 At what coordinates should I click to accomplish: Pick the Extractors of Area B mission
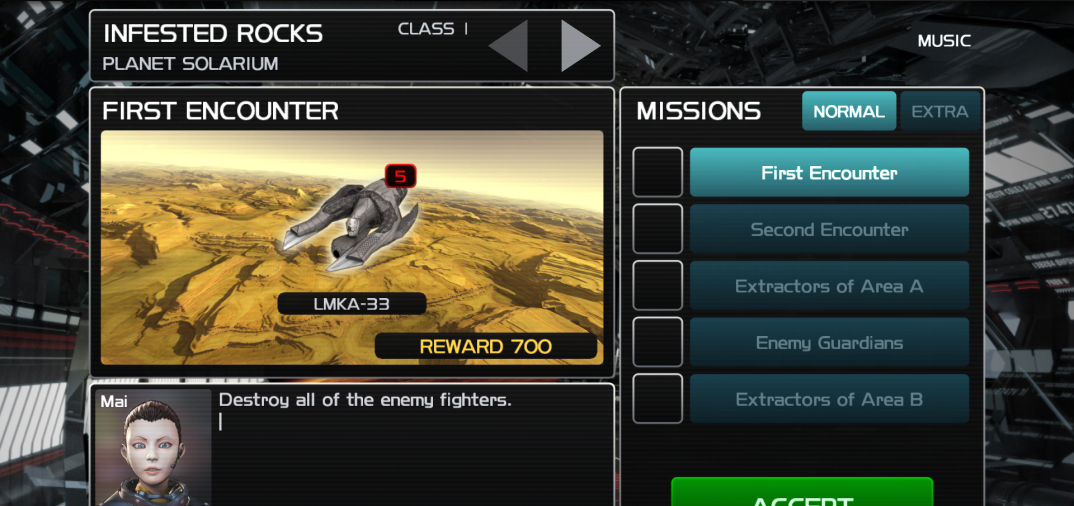point(829,399)
